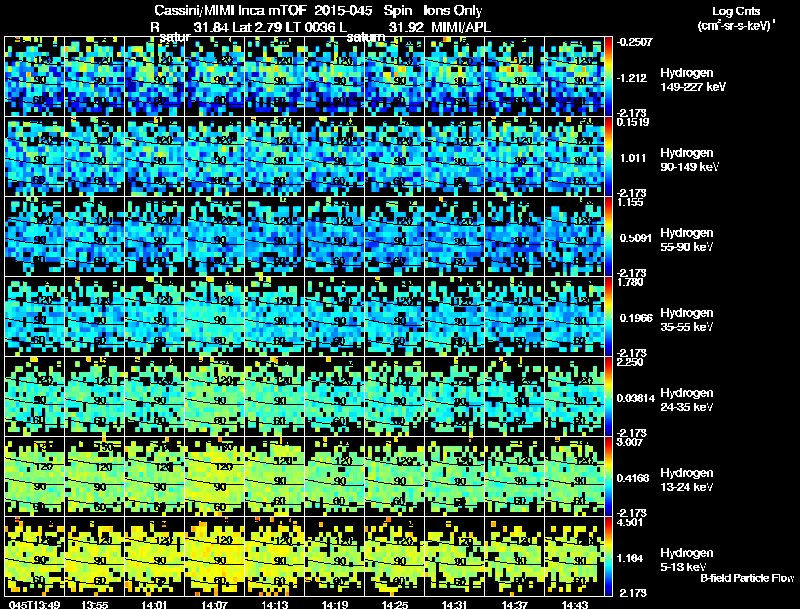Click the 1.011 colorbar value
Screen dimensions: 800x609
click(633, 158)
